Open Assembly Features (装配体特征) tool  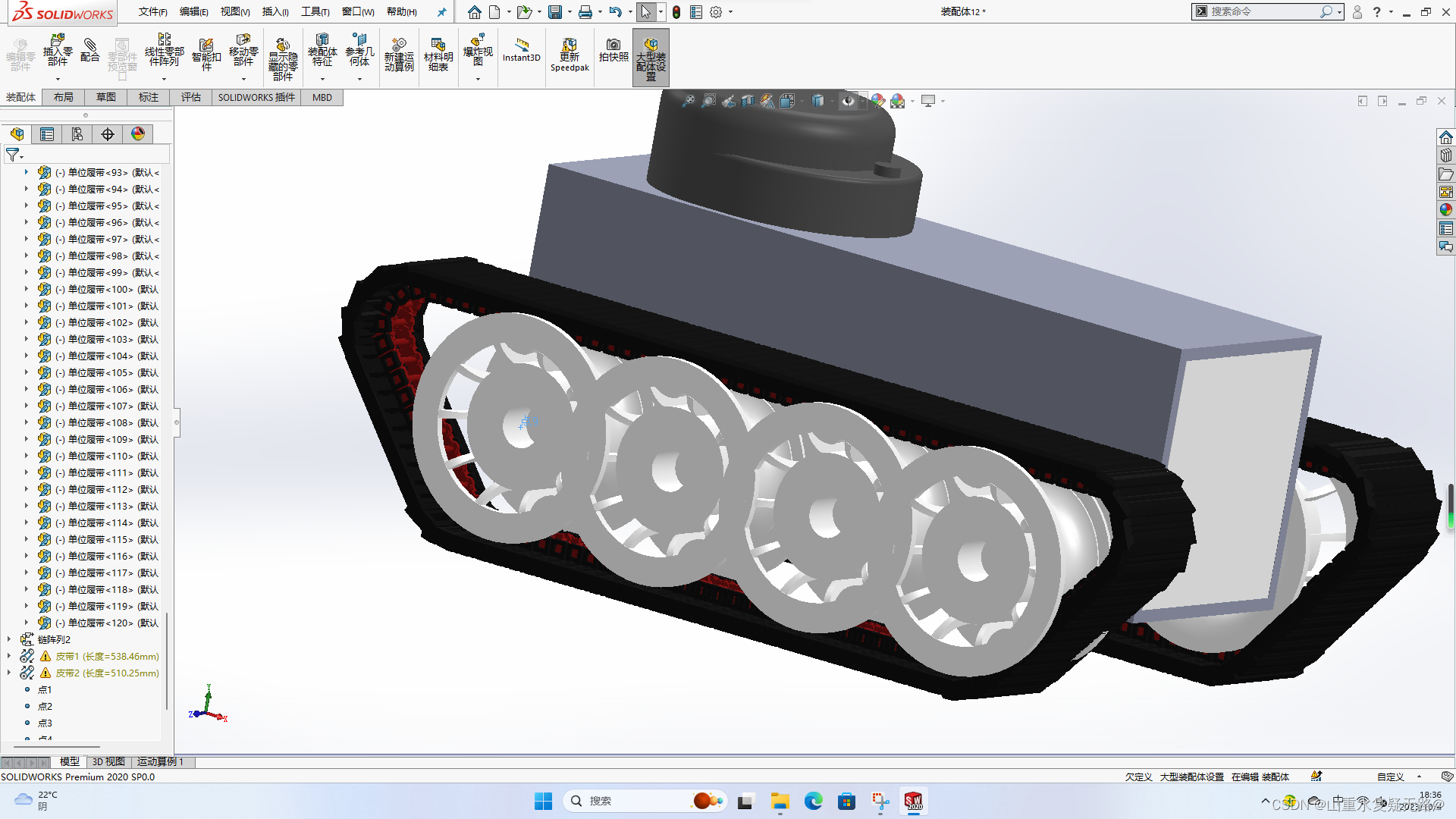(x=322, y=50)
